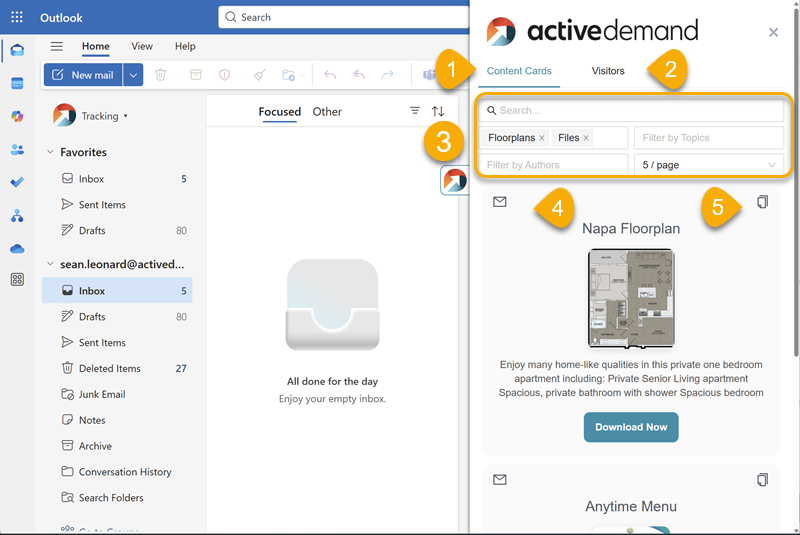Open Inbox under Favorites
The height and width of the screenshot is (535, 800).
[x=117, y=179]
